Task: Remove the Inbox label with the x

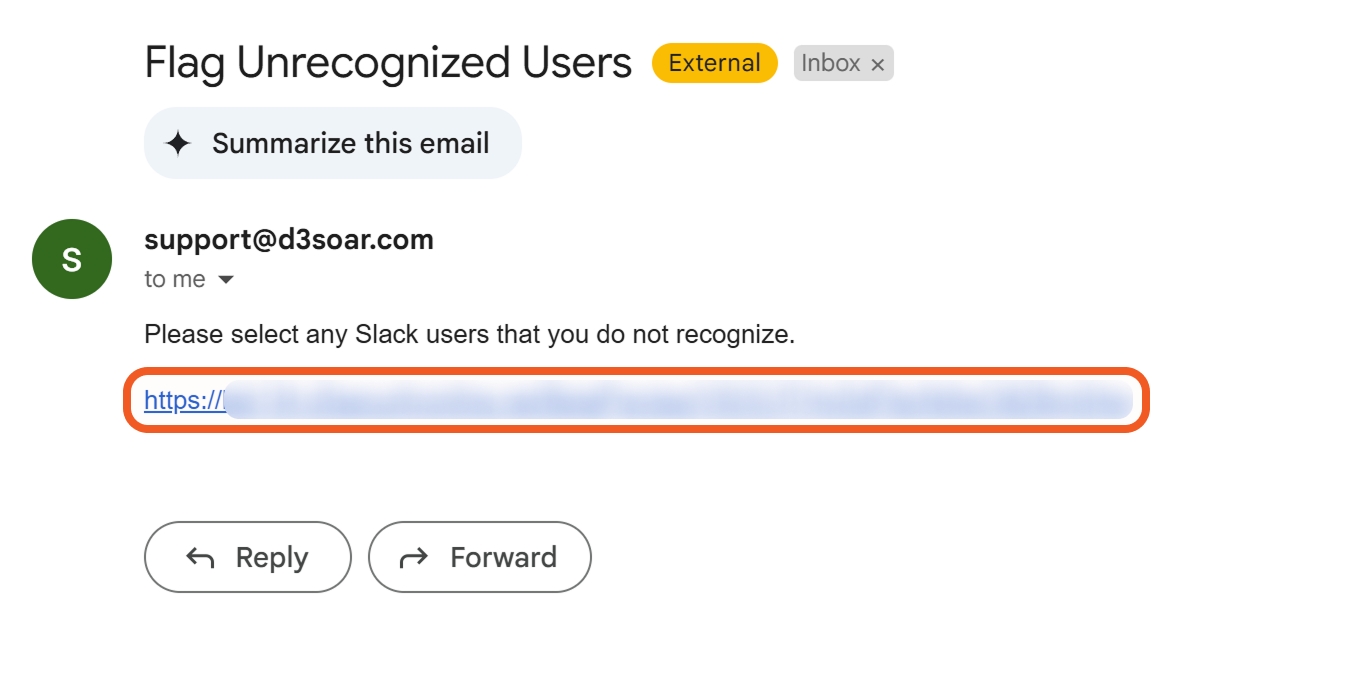Action: tap(877, 65)
